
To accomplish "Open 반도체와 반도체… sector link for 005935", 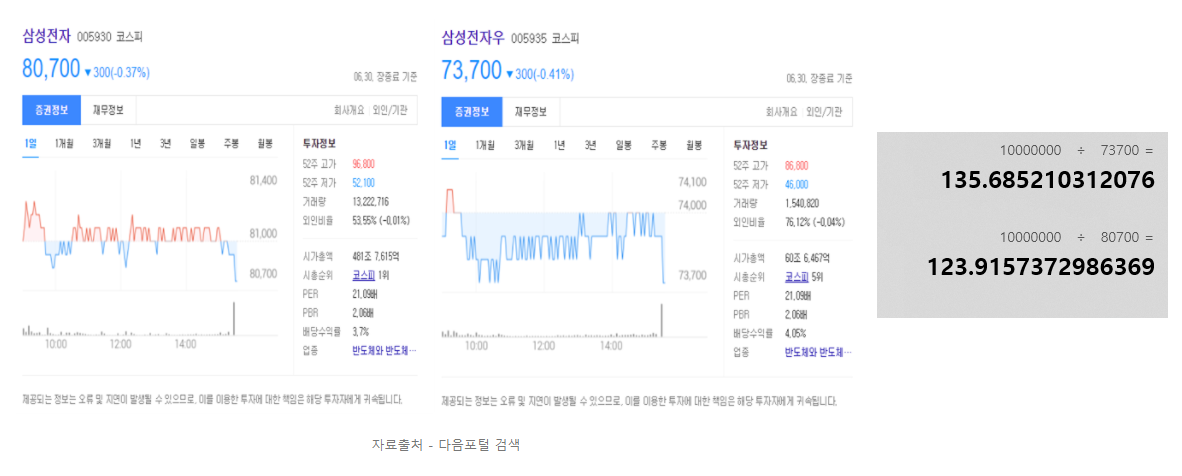I will point(818,352).
